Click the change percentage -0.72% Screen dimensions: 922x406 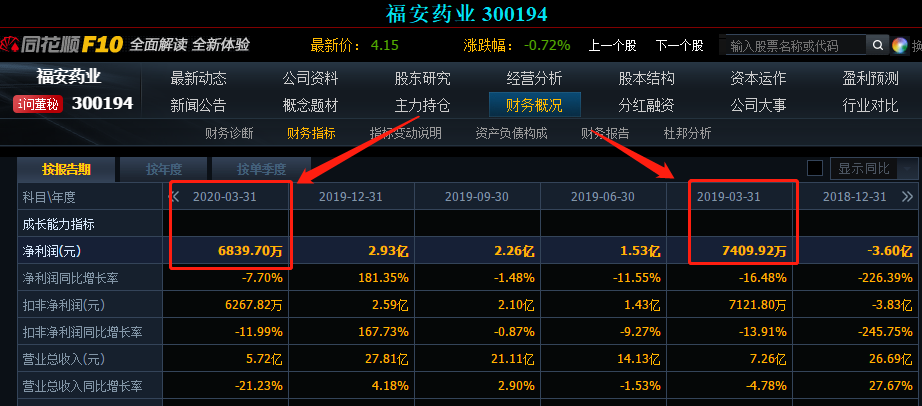pyautogui.click(x=547, y=45)
